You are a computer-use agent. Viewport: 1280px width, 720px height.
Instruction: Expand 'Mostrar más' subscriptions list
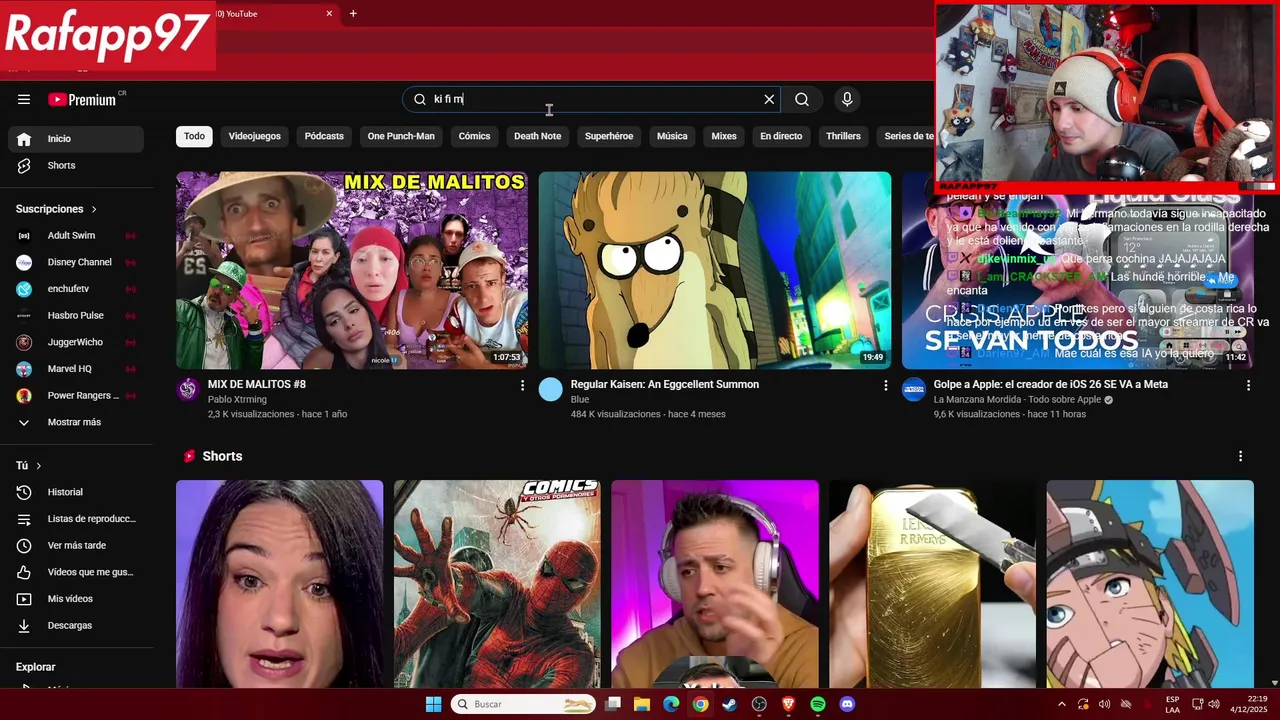[x=76, y=422]
